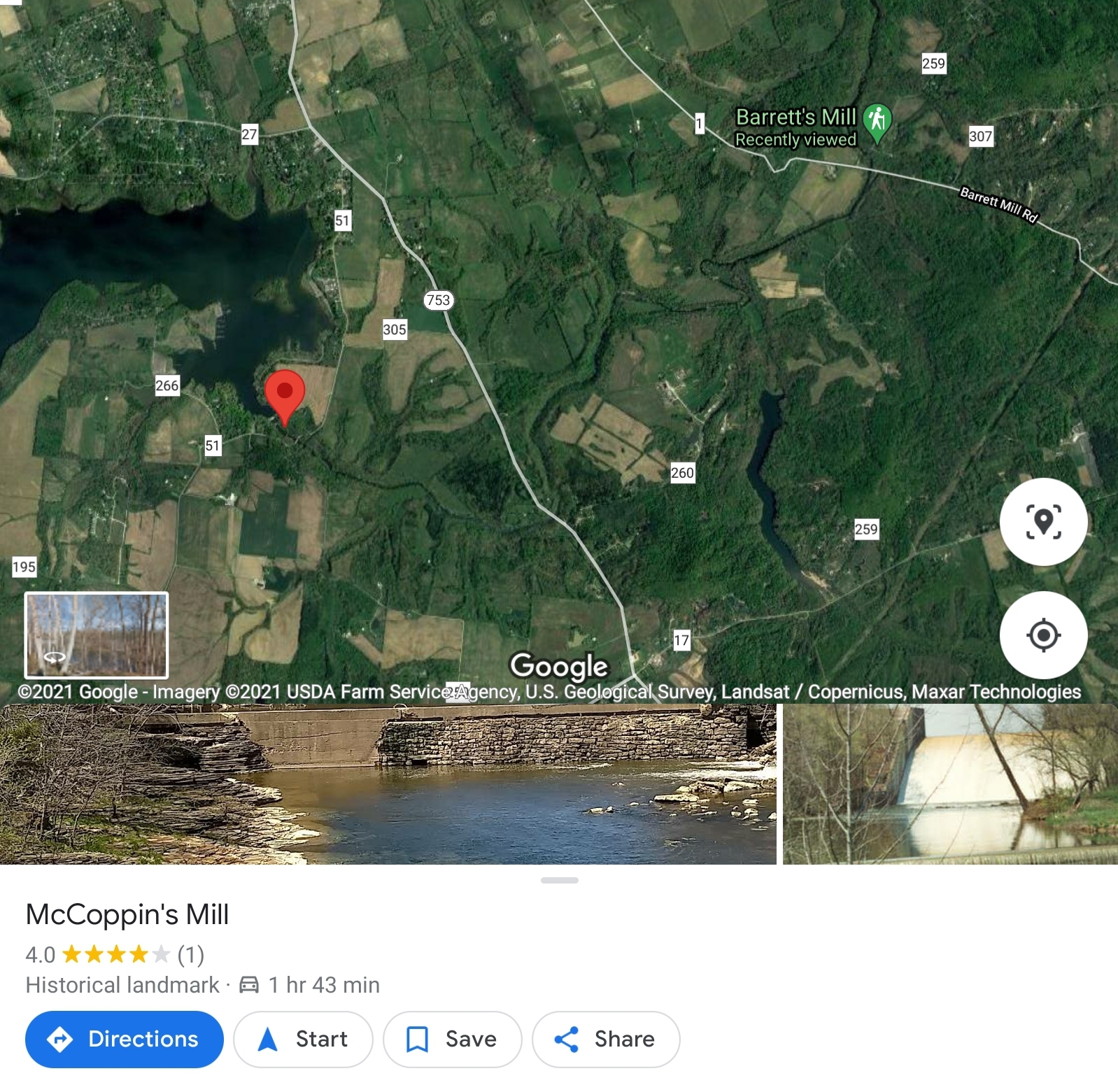Select the McCoppin's Mill title
The image size is (1118, 1092).
127,914
